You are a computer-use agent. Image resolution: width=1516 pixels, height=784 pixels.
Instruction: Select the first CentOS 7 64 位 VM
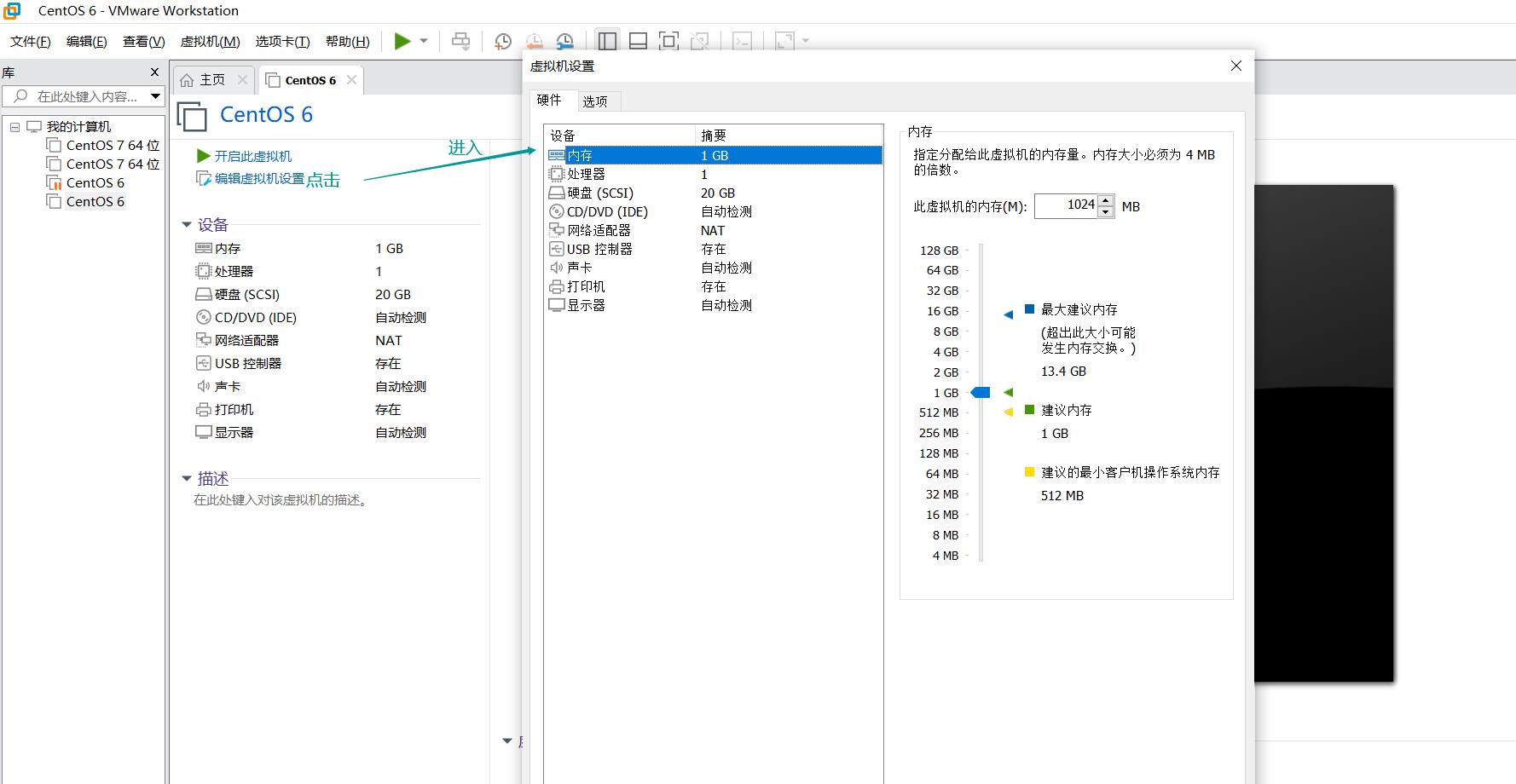click(113, 146)
